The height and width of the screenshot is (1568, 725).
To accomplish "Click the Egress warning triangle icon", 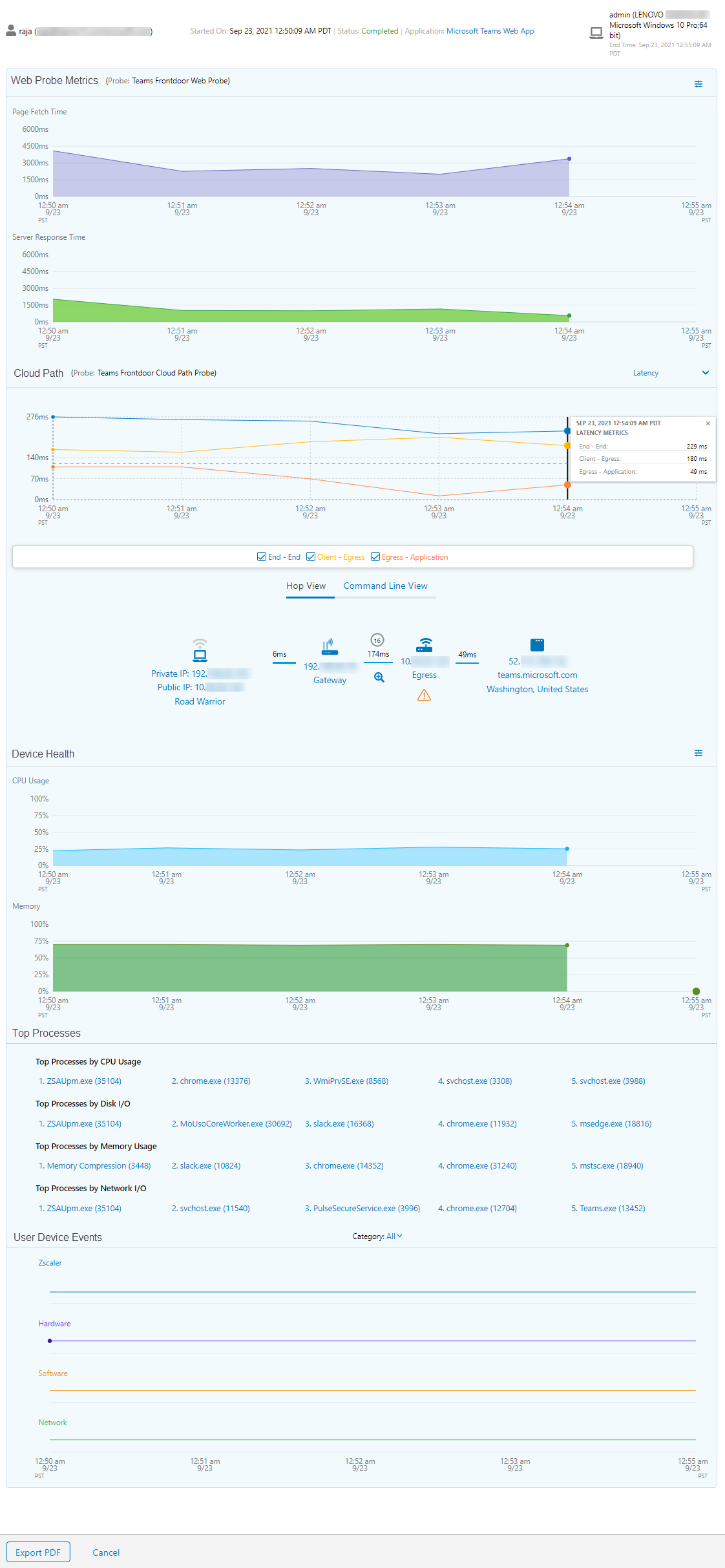I will (424, 695).
